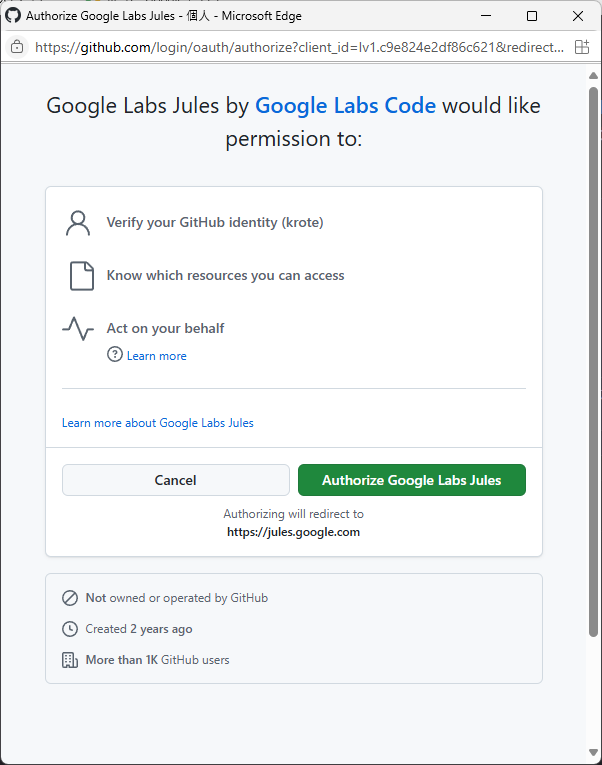Image resolution: width=602 pixels, height=765 pixels.
Task: Open Learn more under Act on your behalf
Action: tap(157, 356)
